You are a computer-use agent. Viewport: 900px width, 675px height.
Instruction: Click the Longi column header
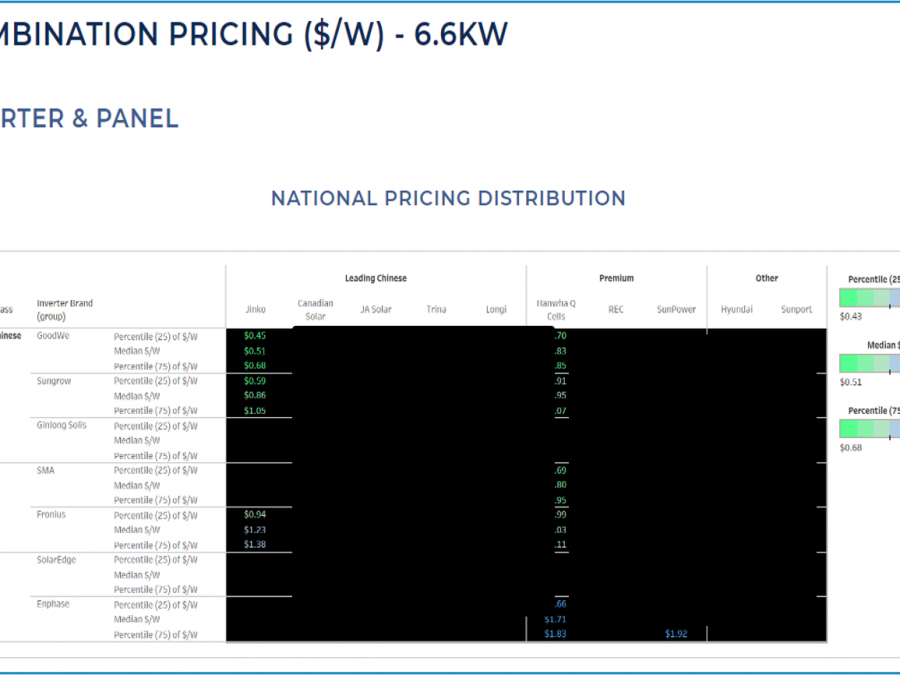[x=496, y=309]
